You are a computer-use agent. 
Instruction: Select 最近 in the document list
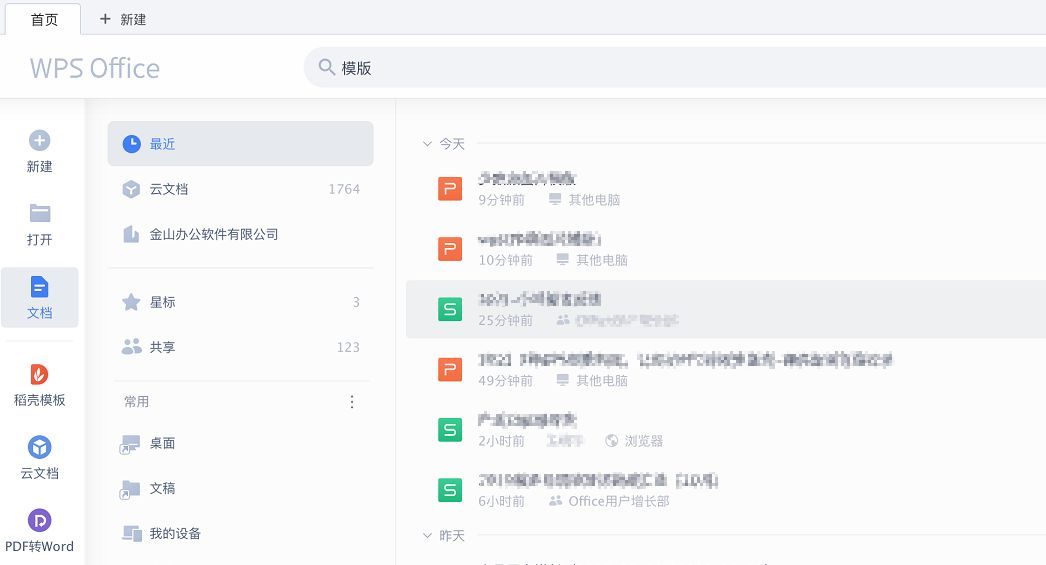(x=240, y=143)
